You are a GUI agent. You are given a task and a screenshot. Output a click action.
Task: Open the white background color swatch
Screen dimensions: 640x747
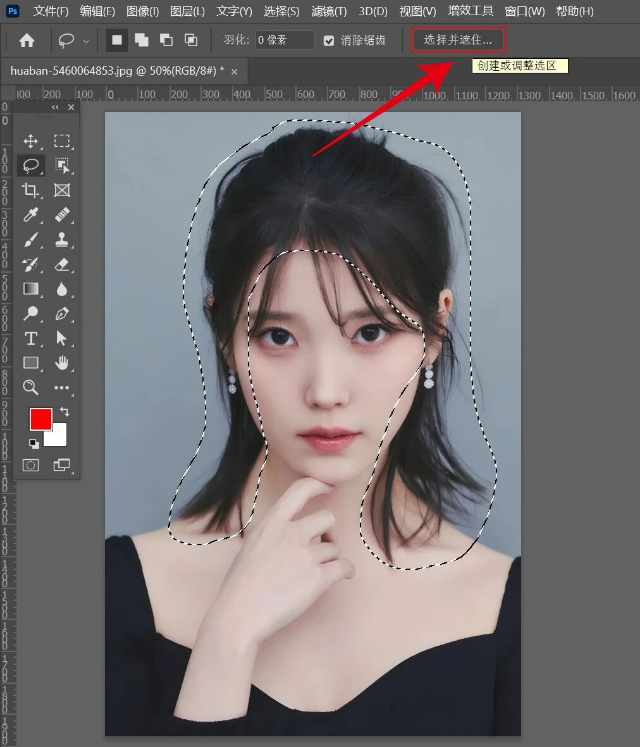(x=57, y=437)
